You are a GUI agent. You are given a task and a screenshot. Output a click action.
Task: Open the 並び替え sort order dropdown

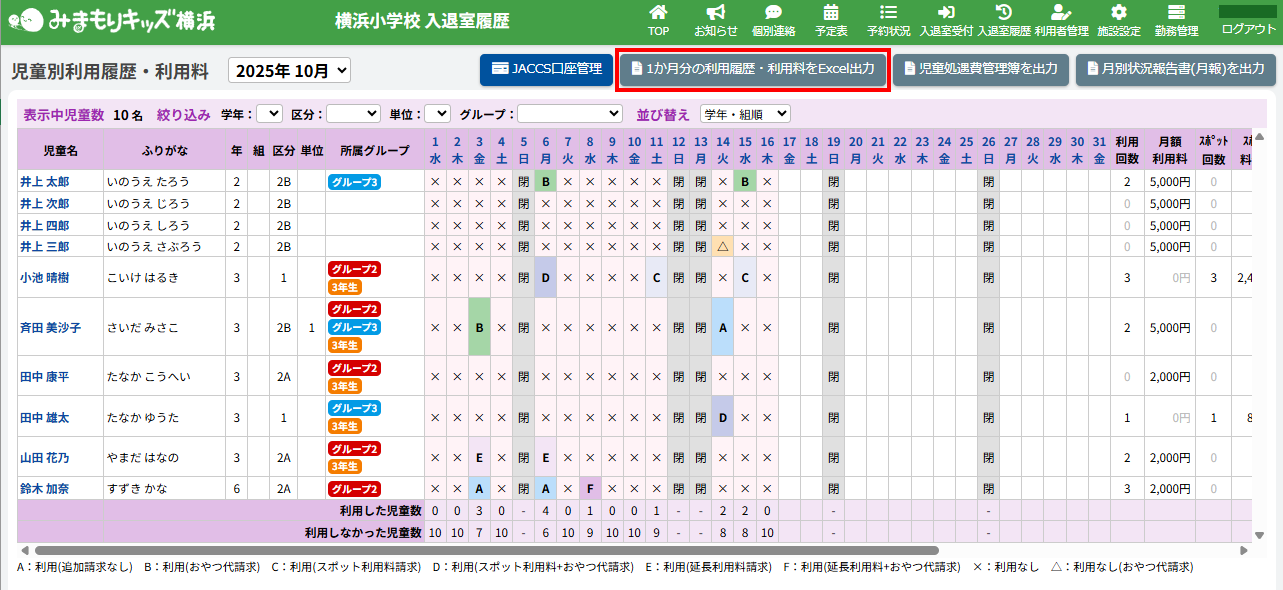[x=745, y=114]
